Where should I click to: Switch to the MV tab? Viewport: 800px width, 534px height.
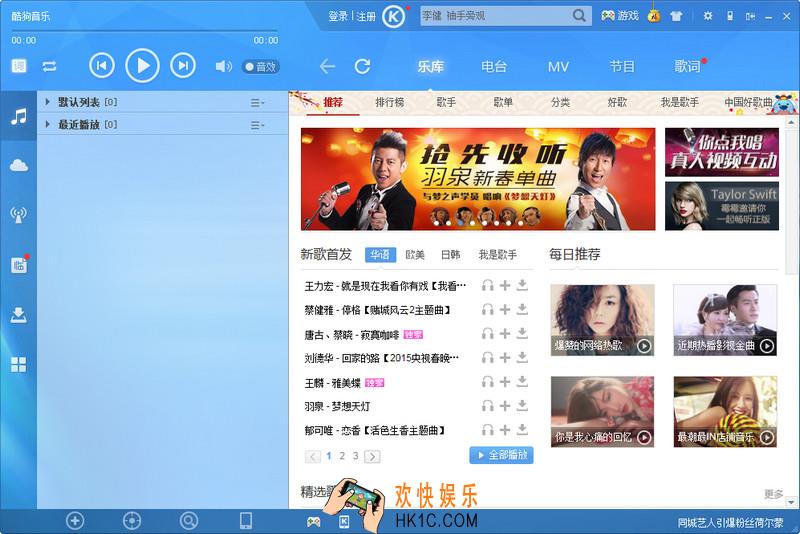click(x=558, y=67)
